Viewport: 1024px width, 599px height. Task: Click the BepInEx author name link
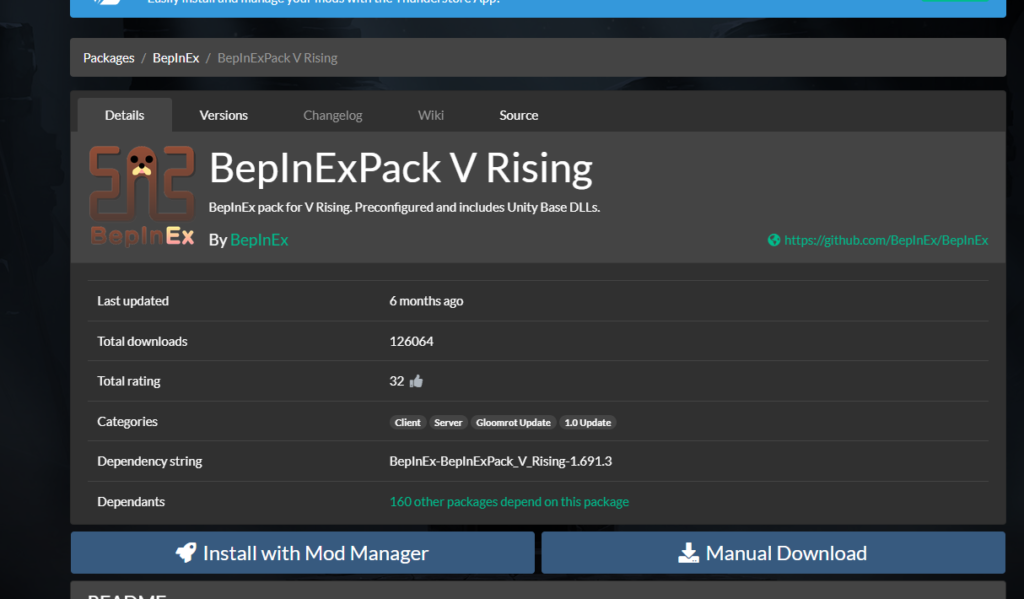tap(259, 240)
